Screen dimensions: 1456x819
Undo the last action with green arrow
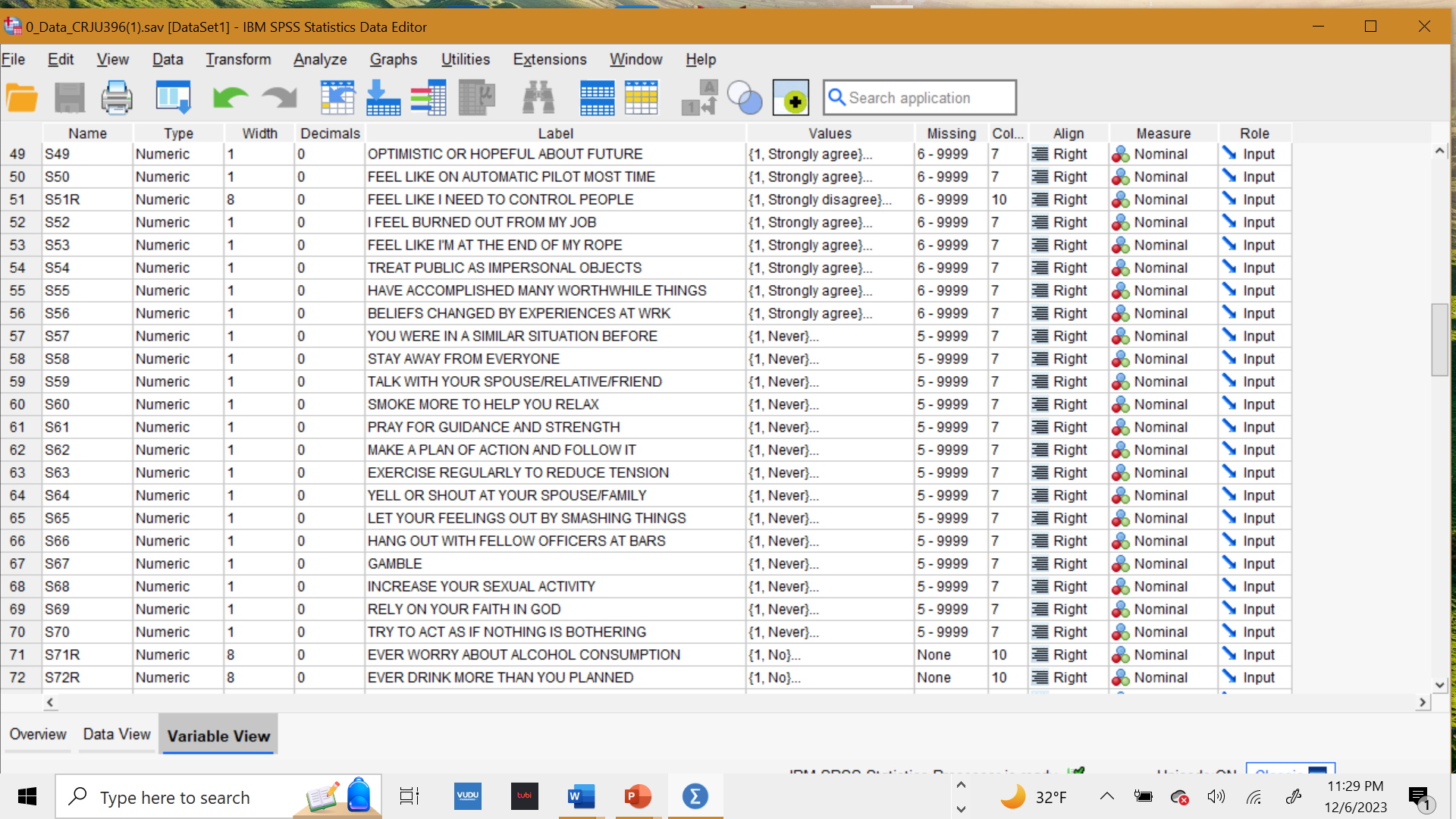[231, 98]
